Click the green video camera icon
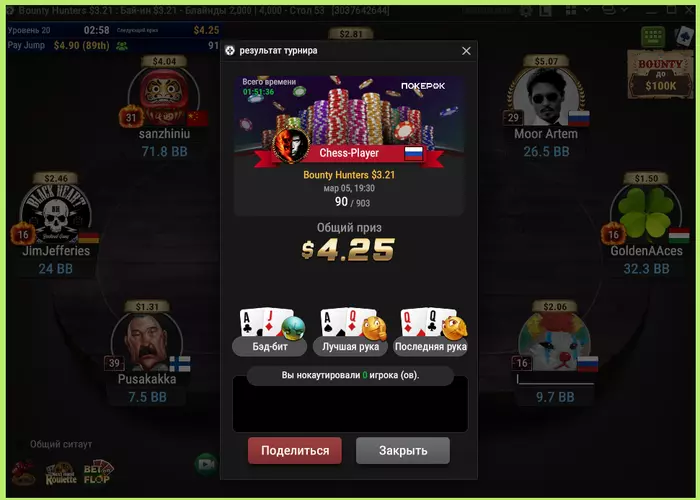The height and width of the screenshot is (500, 700). (206, 465)
